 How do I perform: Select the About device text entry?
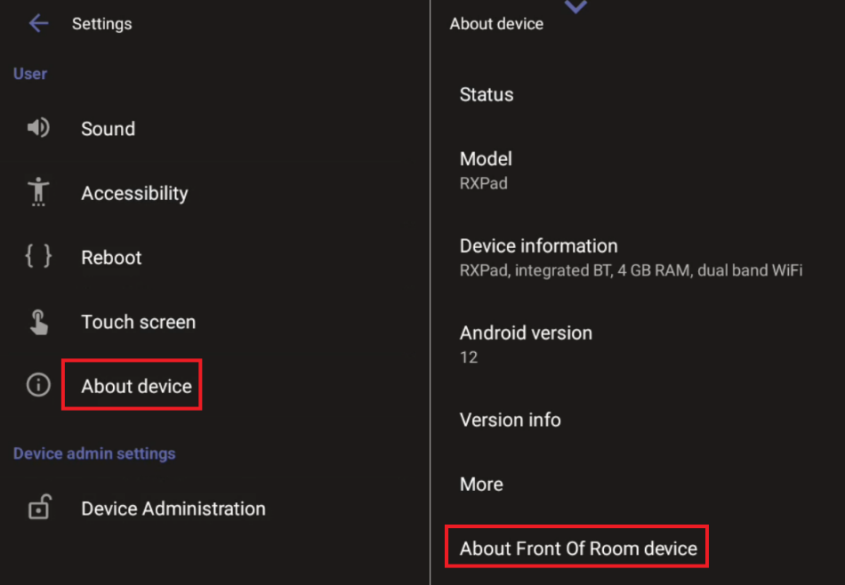tap(136, 386)
